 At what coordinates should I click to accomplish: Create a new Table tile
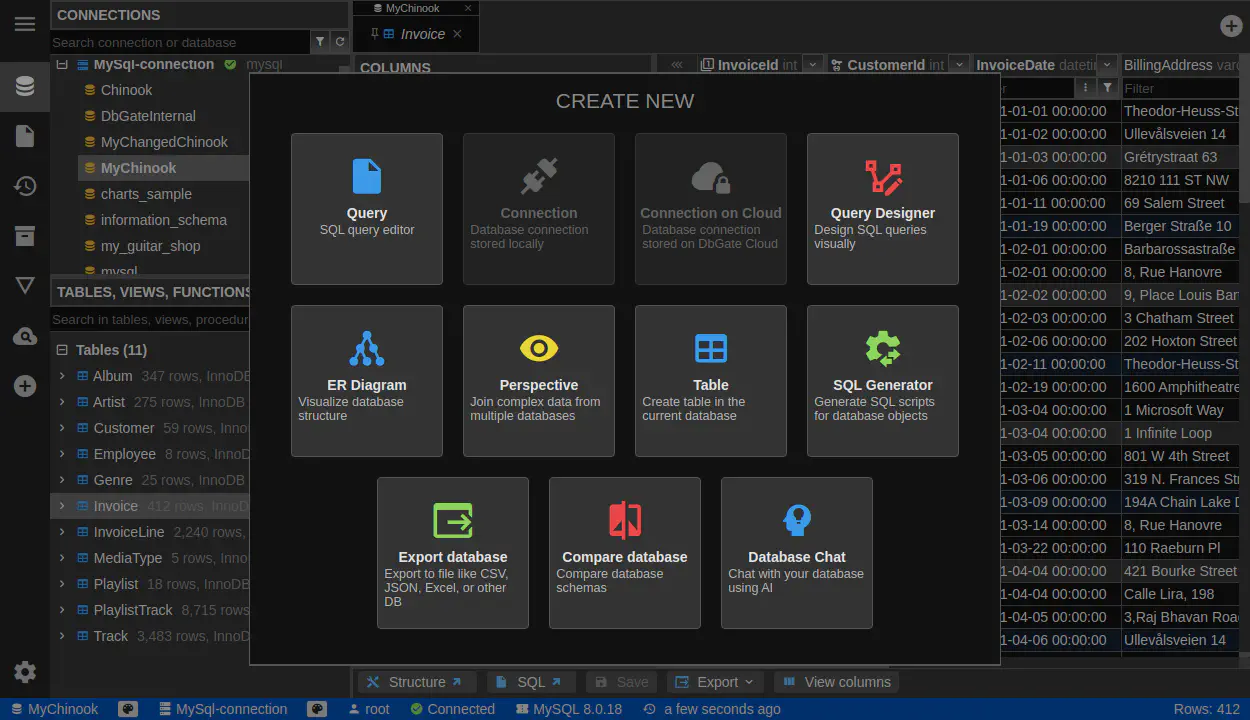(x=710, y=381)
